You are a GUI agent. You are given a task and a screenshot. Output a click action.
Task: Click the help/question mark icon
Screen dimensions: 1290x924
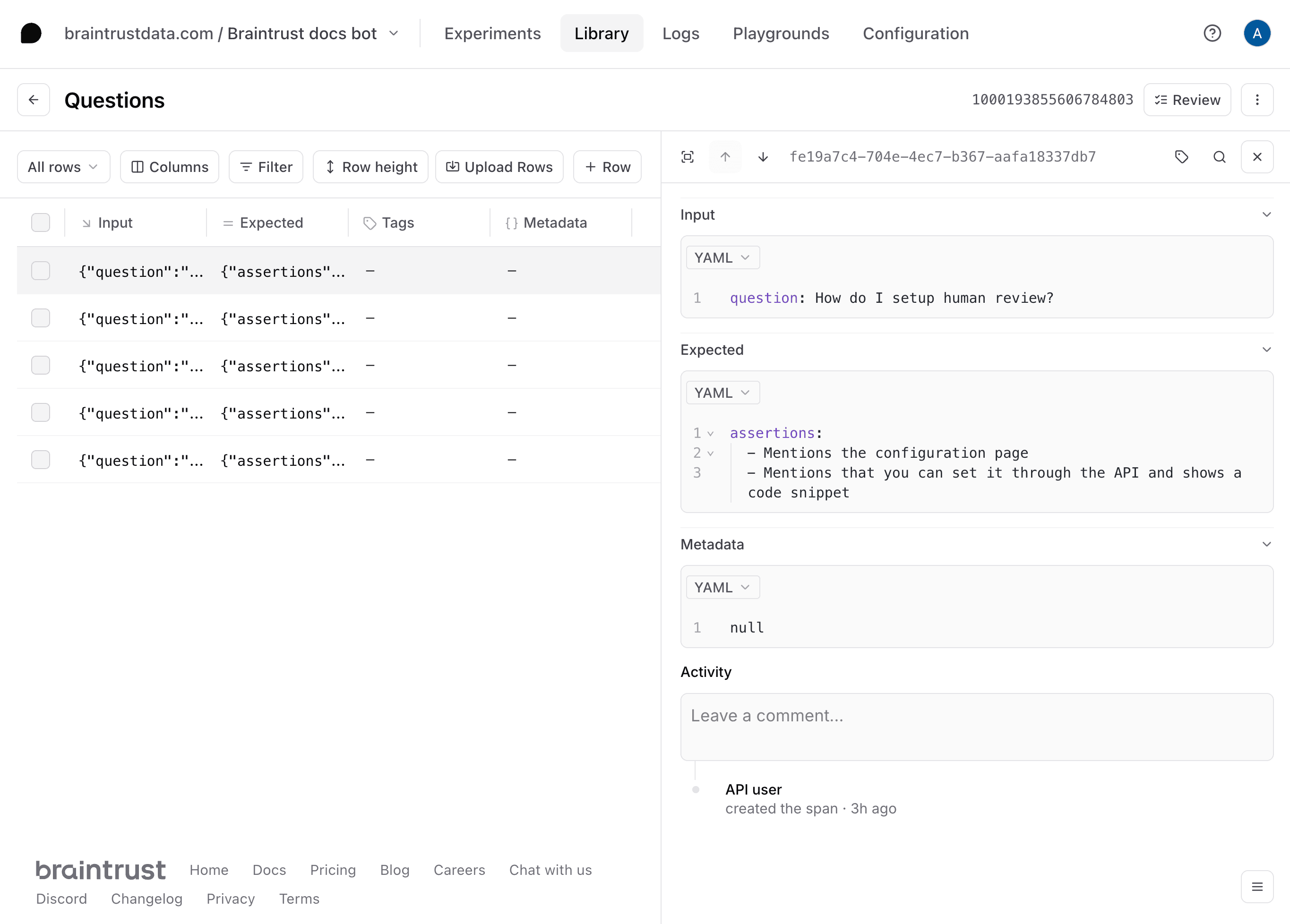coord(1213,33)
